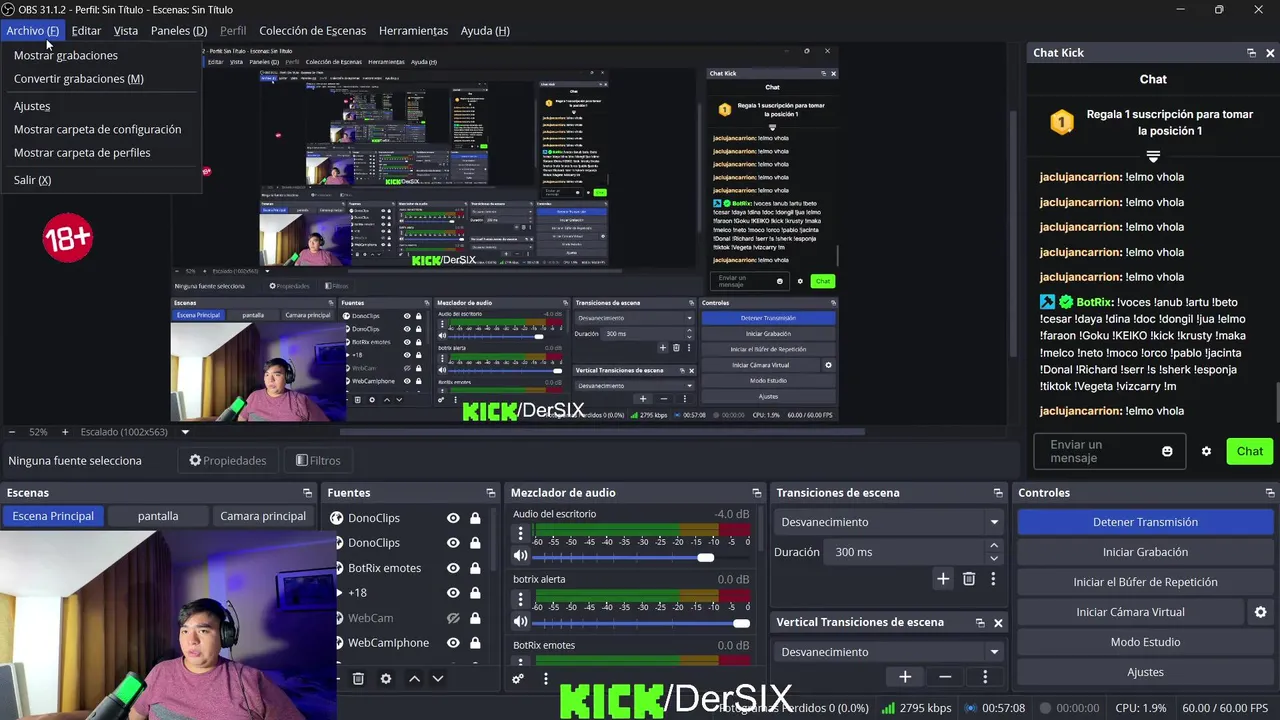Open the Desvanecimiento transition dropdown
This screenshot has width=1280, height=720.
pos(889,522)
